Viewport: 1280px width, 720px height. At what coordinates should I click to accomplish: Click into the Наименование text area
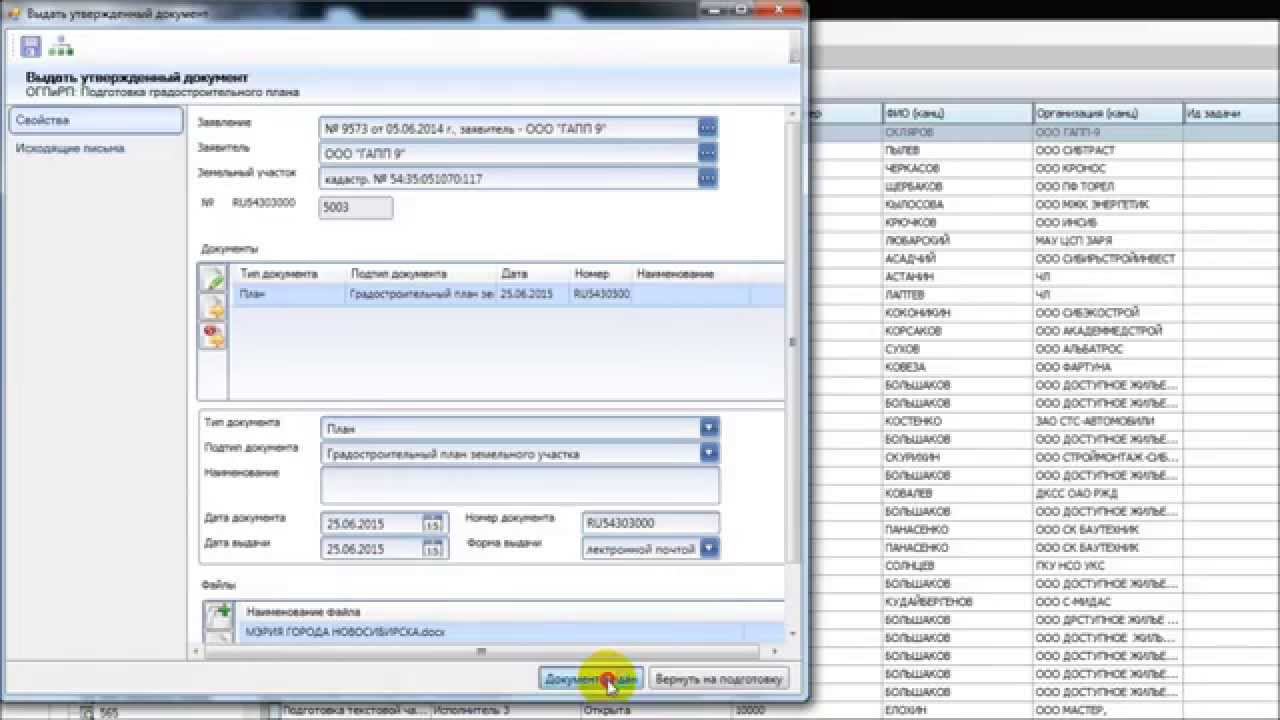pyautogui.click(x=520, y=485)
